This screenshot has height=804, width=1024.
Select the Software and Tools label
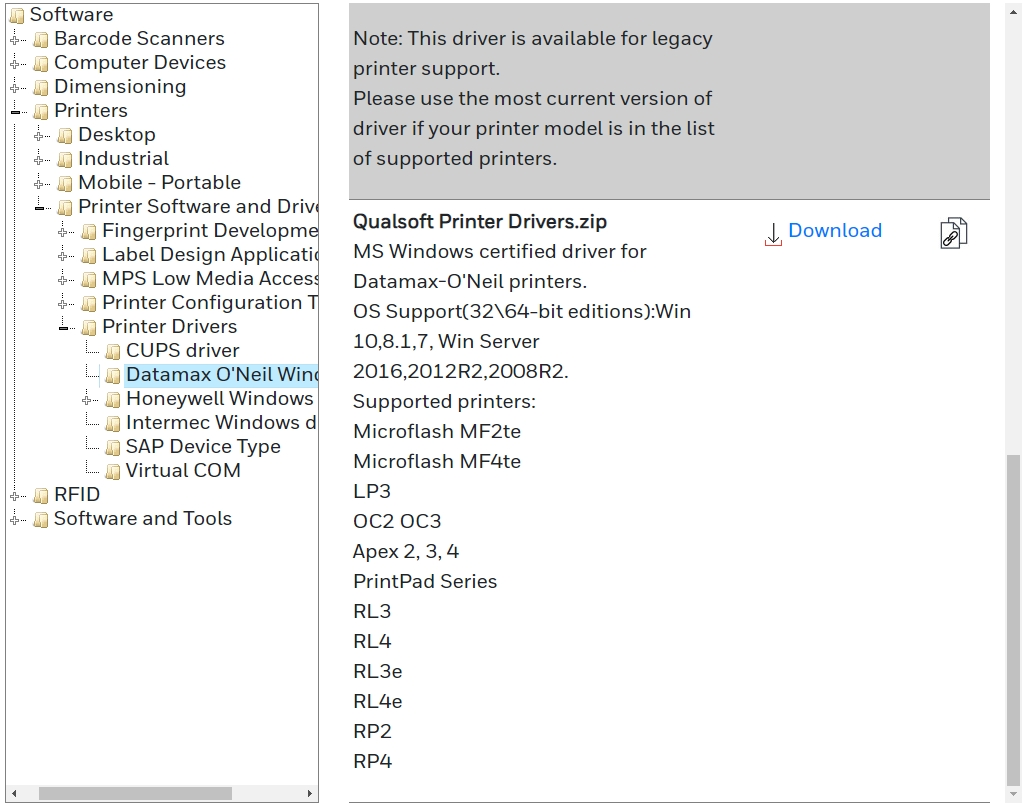point(142,519)
